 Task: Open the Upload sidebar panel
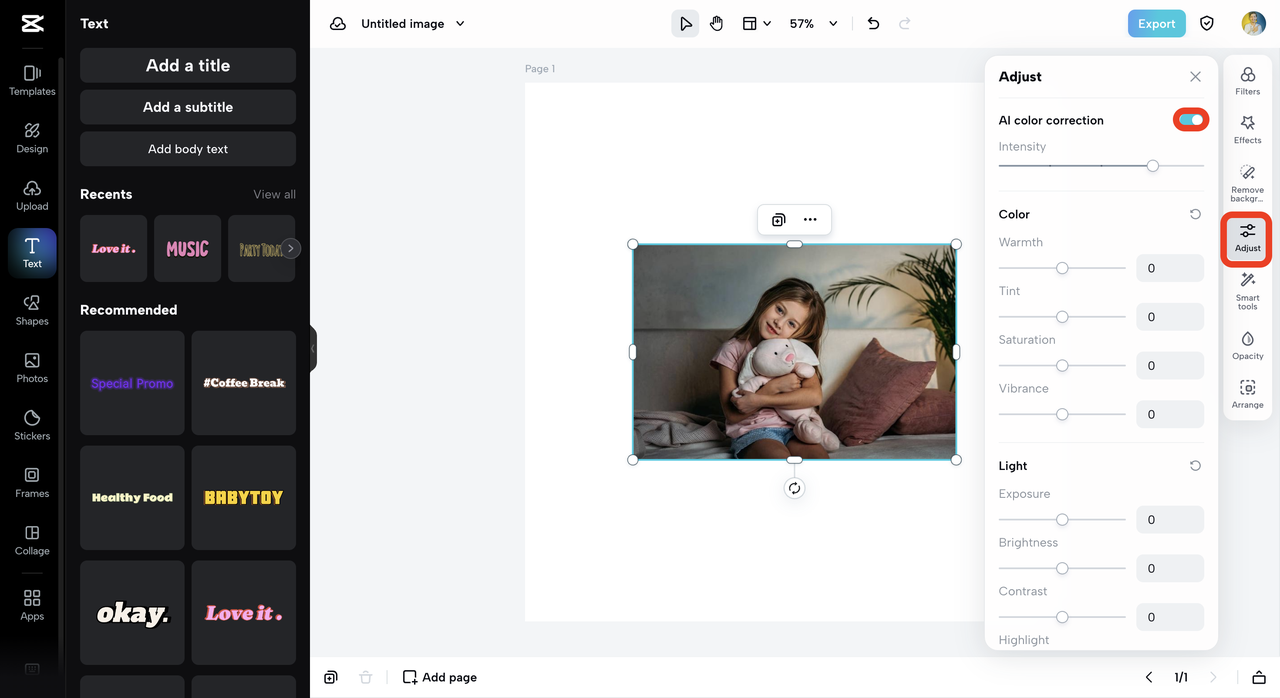click(32, 195)
